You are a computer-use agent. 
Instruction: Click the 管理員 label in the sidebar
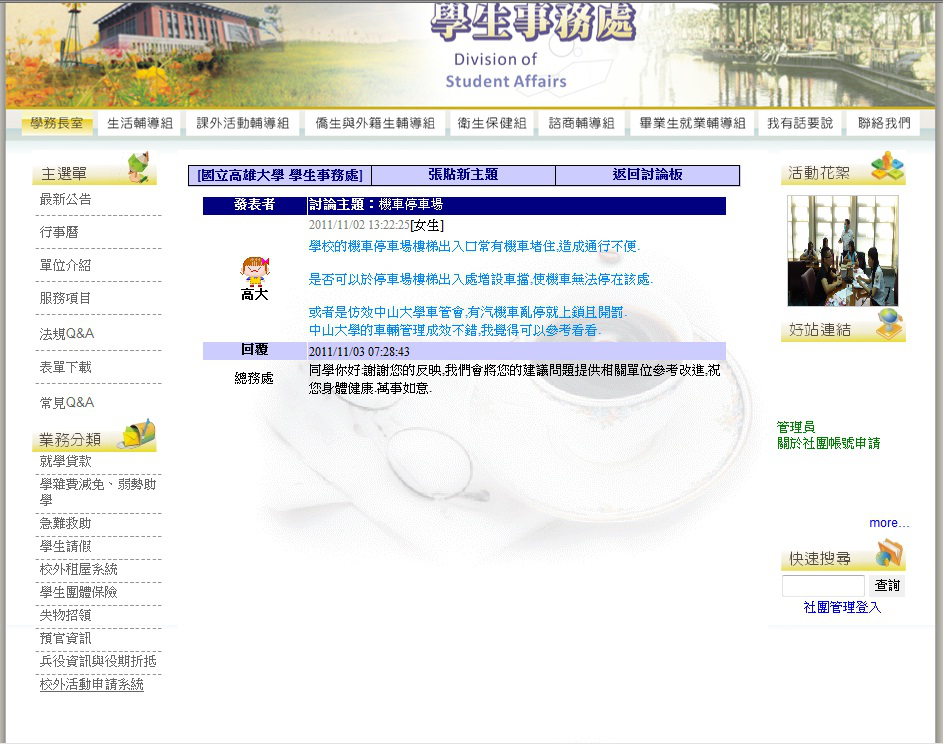pos(796,427)
